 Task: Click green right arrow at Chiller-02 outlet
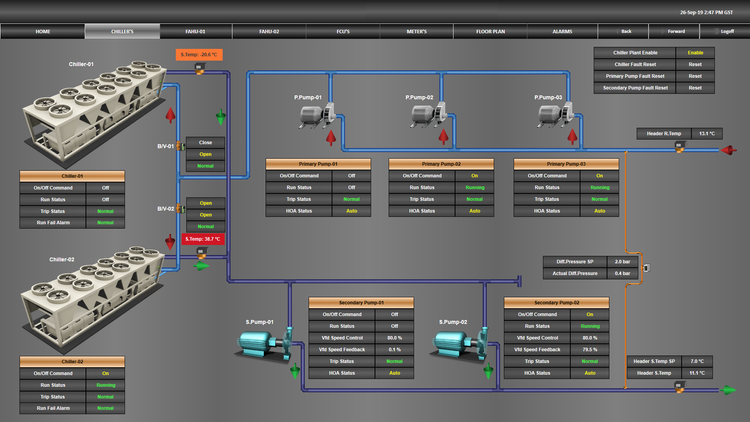point(201,266)
